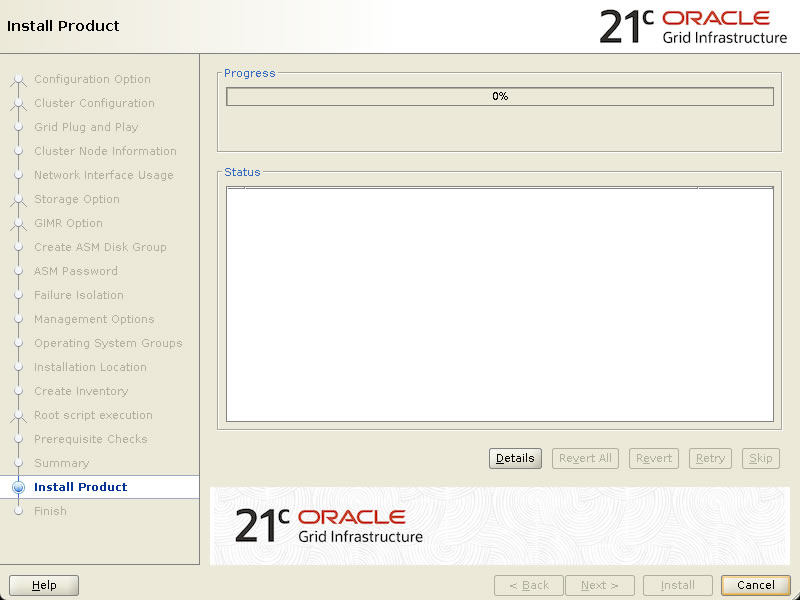Click the GIMR Option step node icon
This screenshot has width=800, height=600.
tap(18, 223)
